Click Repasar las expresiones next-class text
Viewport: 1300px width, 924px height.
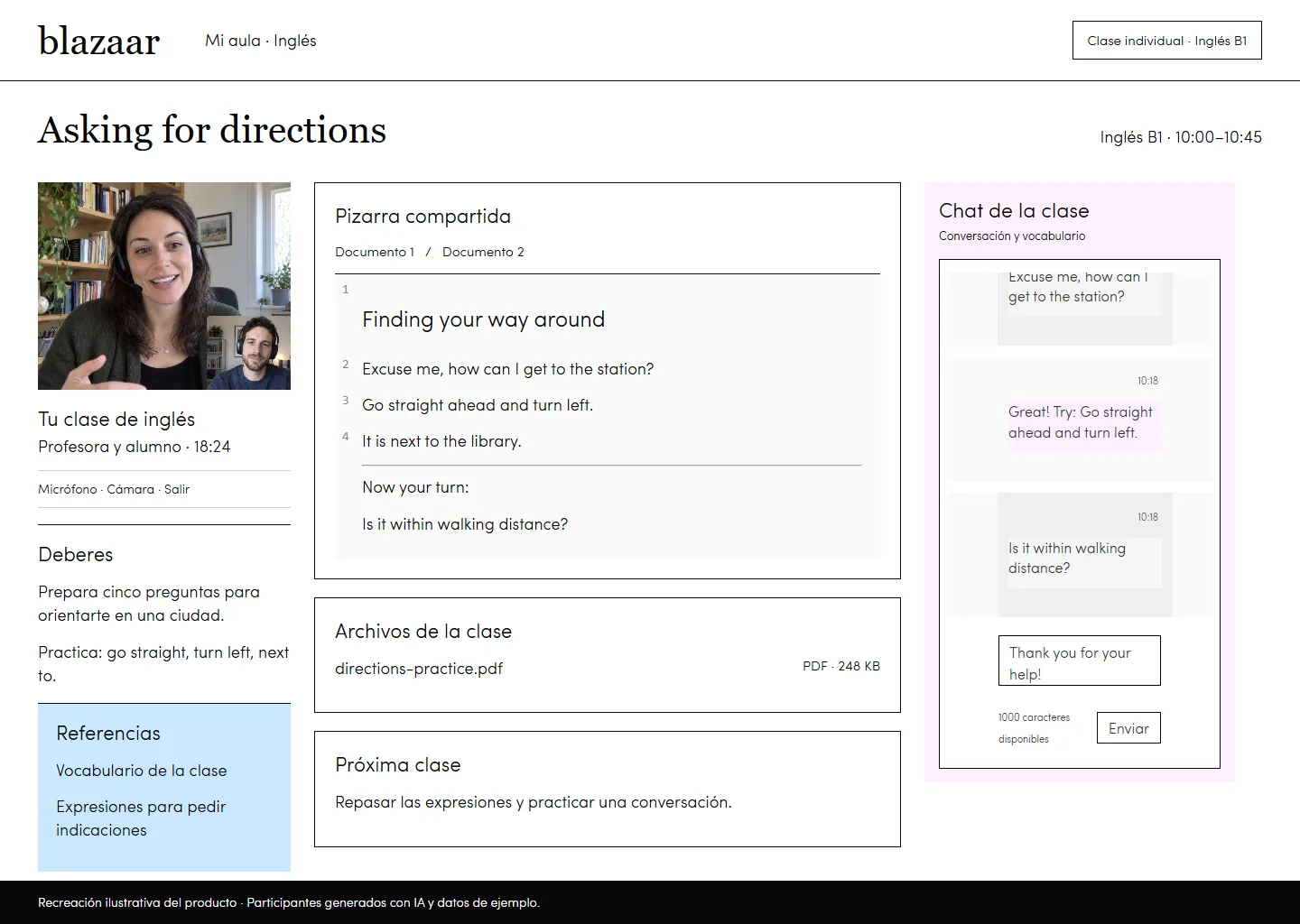tap(534, 802)
